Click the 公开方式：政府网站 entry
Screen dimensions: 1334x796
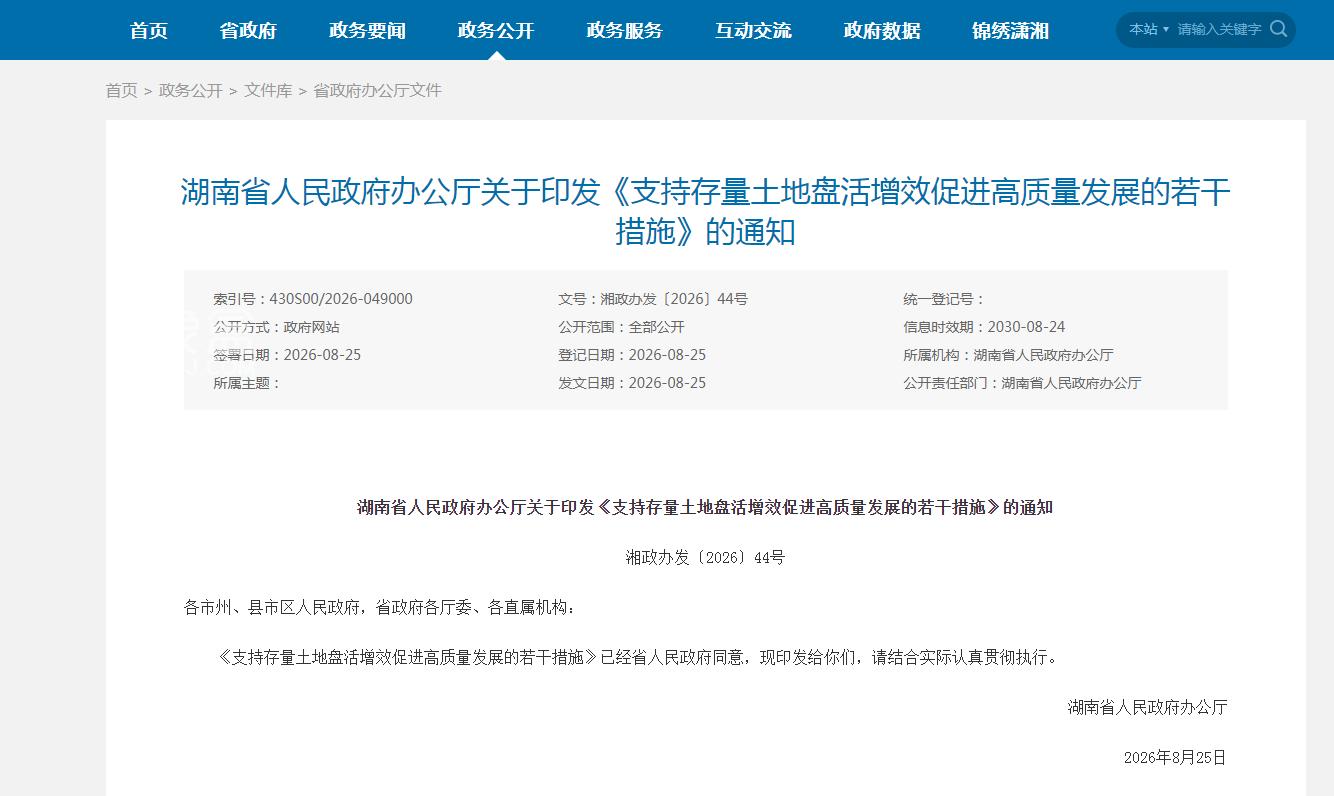(x=276, y=327)
